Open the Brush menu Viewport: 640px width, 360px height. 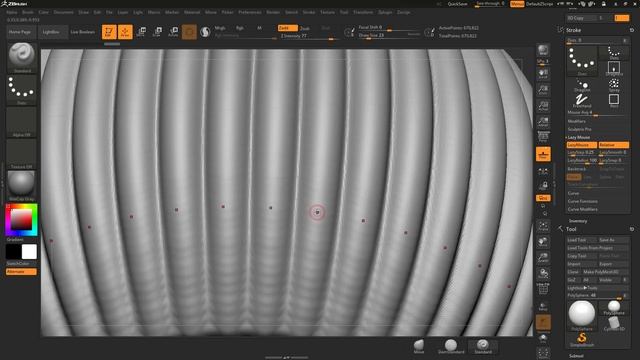click(28, 12)
